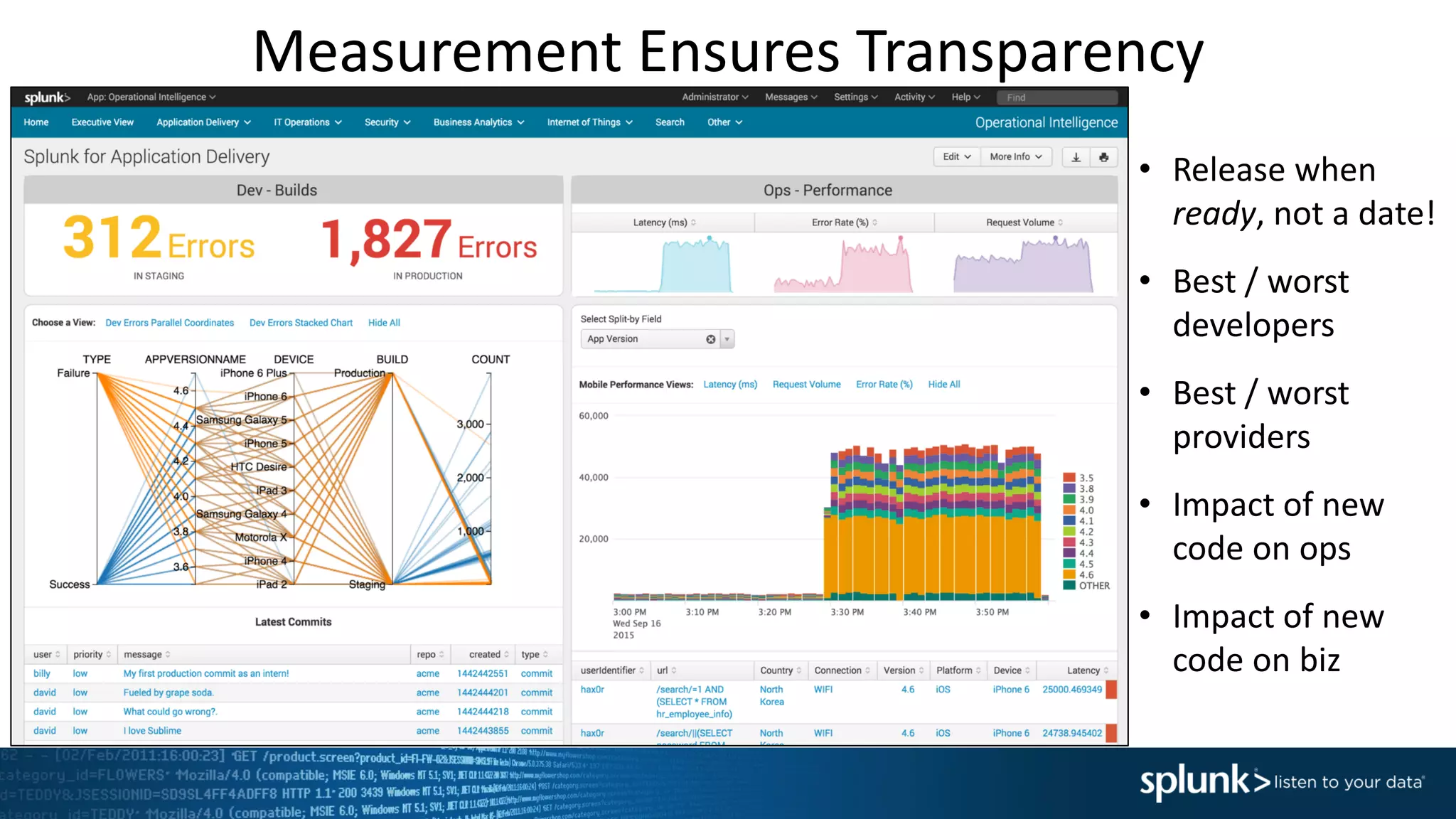The image size is (1456, 819).
Task: Hide All mobile performance views
Action: [x=943, y=385]
